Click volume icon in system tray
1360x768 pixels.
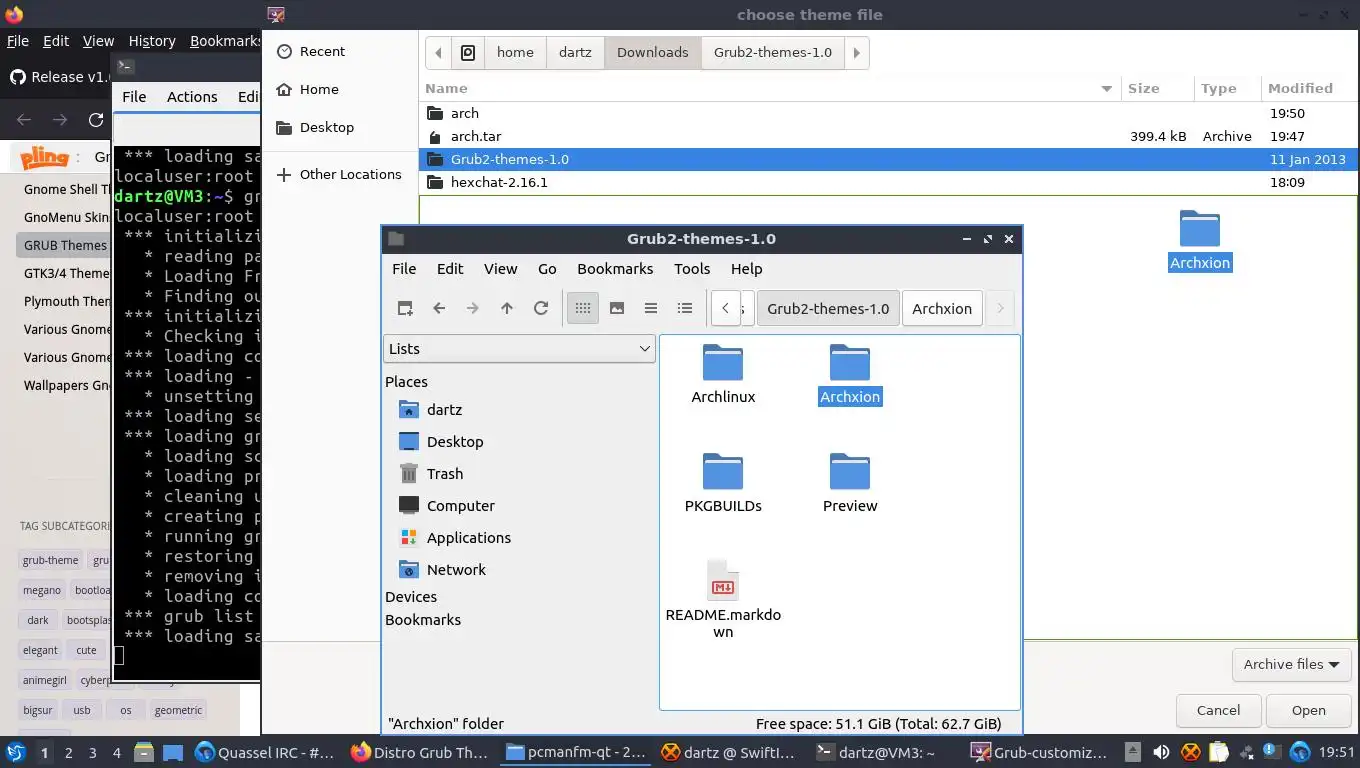1161,753
